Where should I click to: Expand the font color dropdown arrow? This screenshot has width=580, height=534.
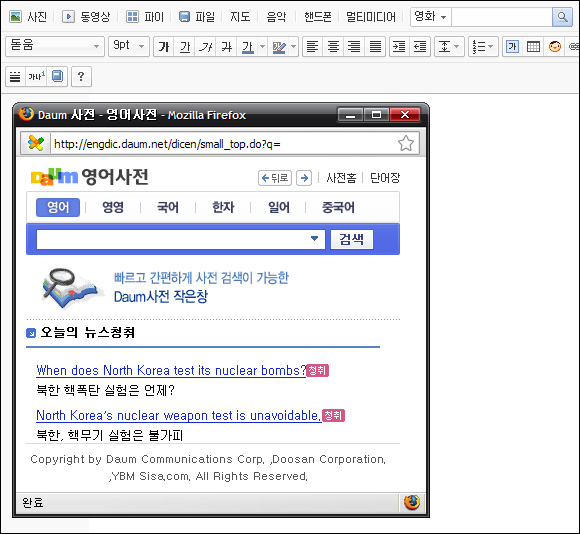click(x=263, y=47)
